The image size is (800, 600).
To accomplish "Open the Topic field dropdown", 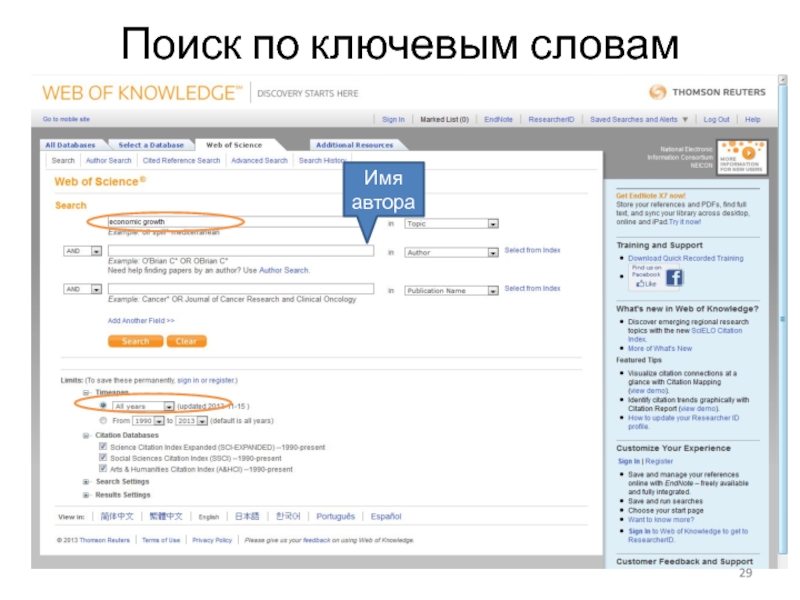I will (x=452, y=223).
